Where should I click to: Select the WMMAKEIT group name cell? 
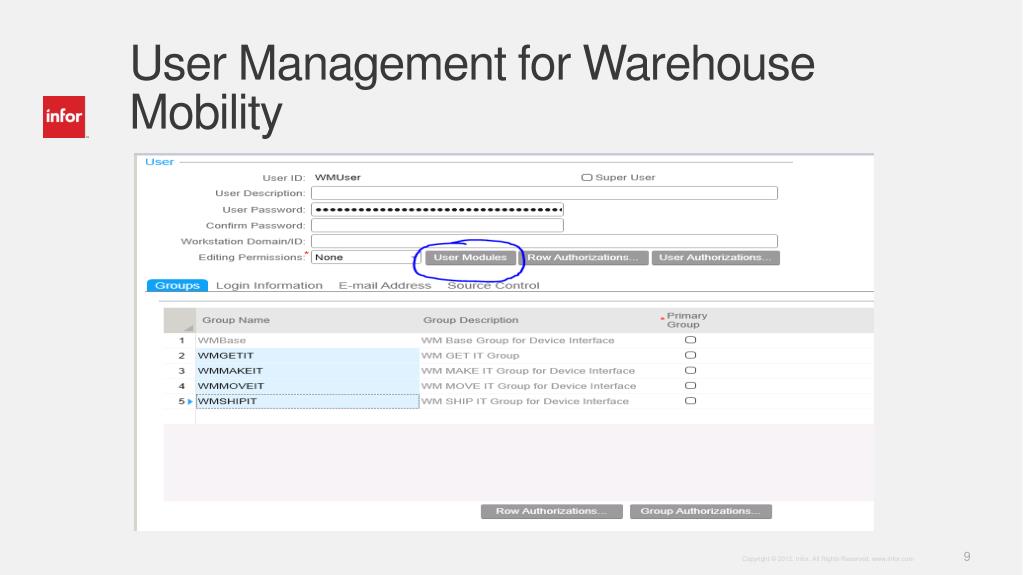307,371
